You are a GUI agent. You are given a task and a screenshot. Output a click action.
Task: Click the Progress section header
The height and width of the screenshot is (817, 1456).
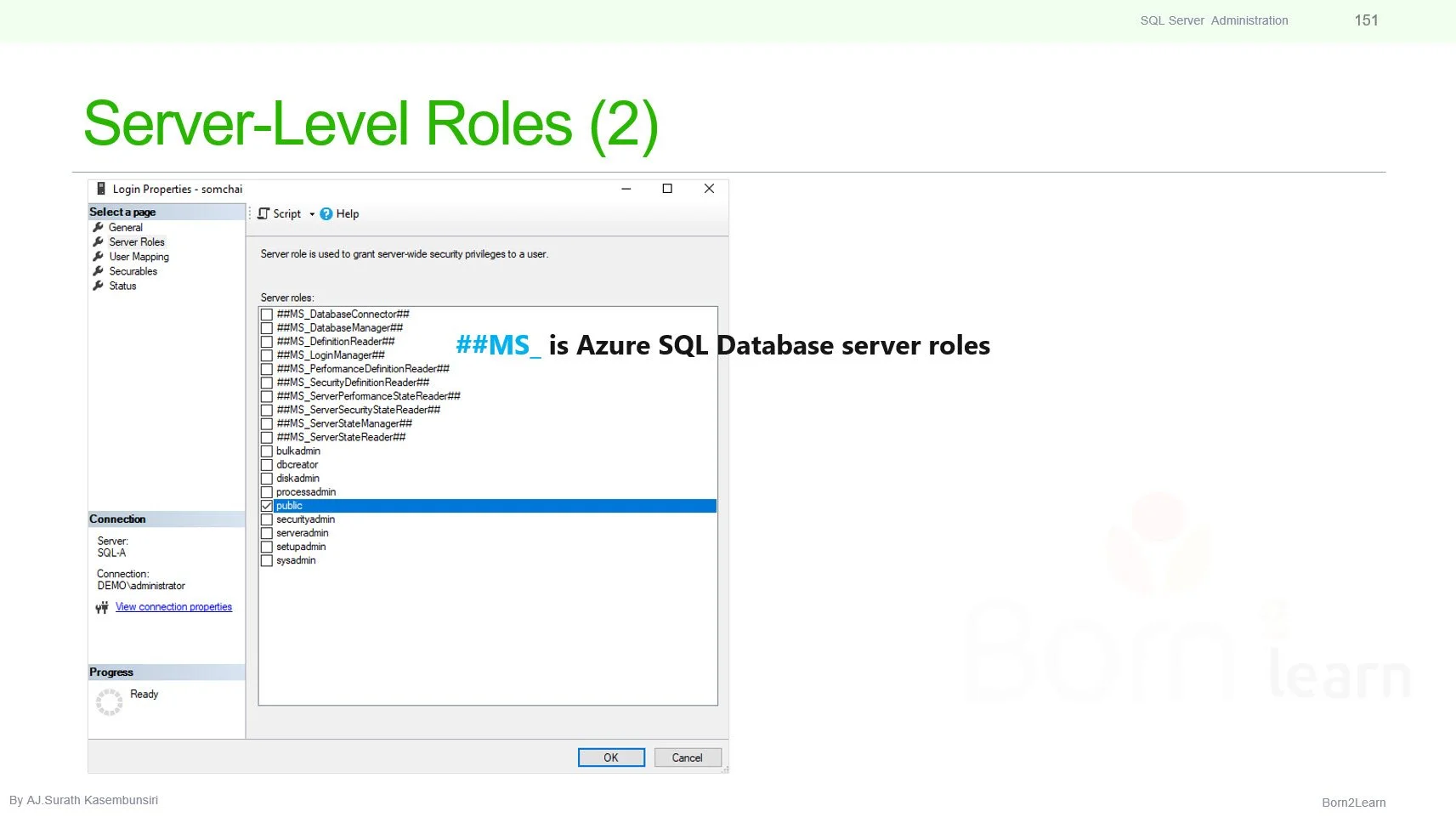click(x=167, y=672)
